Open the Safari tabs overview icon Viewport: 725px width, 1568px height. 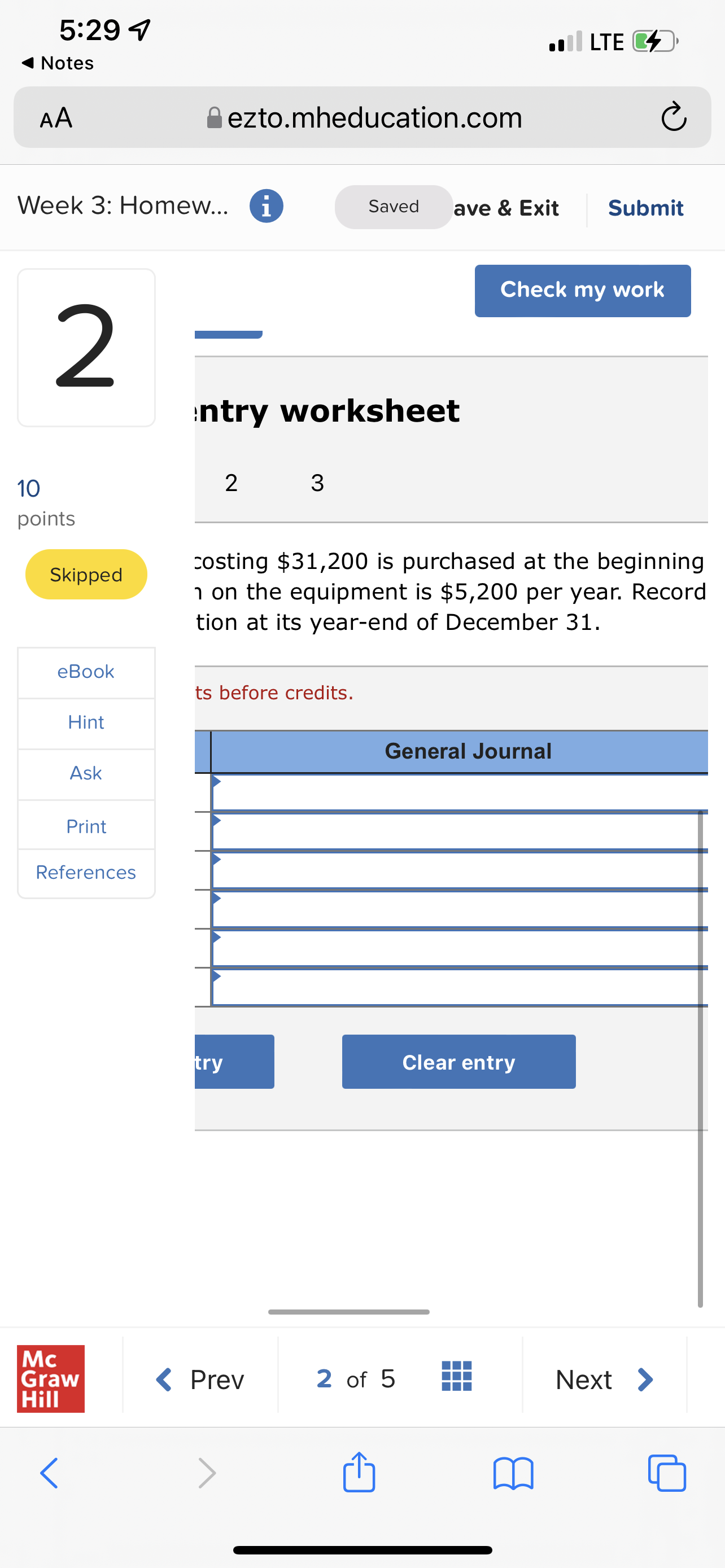667,1473
